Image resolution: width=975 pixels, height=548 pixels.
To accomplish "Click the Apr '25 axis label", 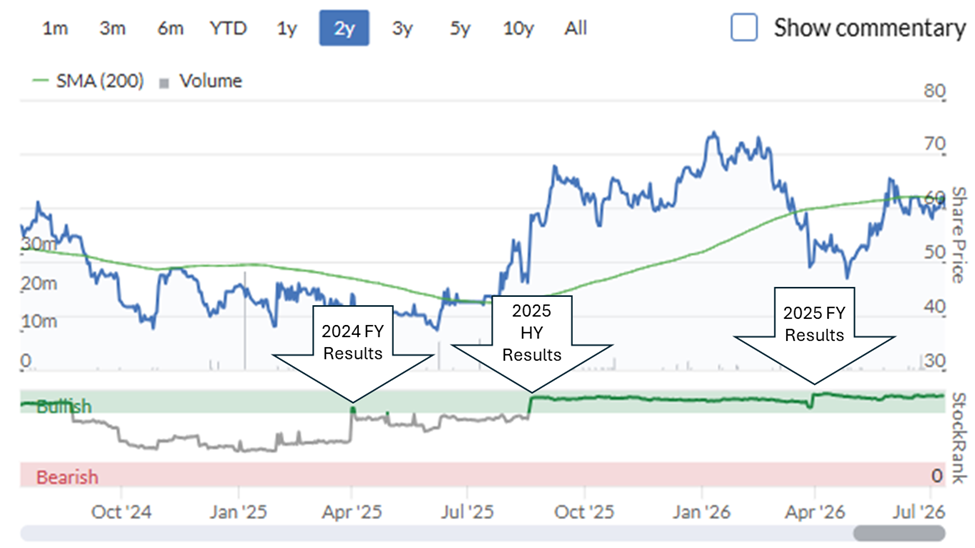I will tap(352, 512).
